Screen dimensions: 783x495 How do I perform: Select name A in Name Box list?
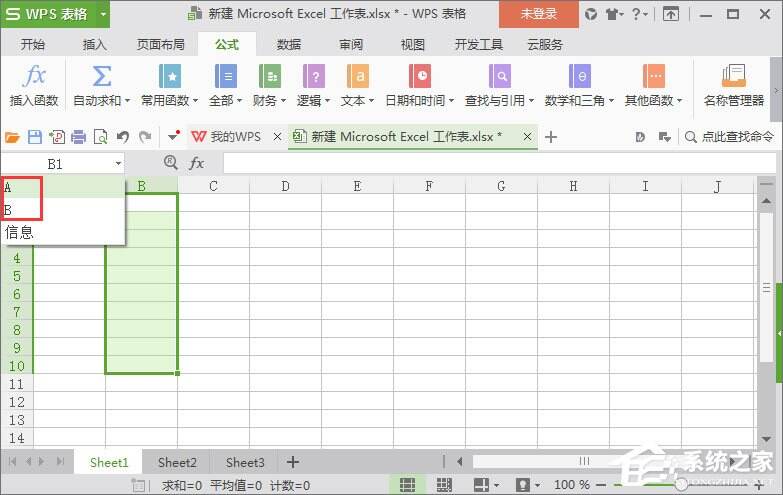[62, 187]
